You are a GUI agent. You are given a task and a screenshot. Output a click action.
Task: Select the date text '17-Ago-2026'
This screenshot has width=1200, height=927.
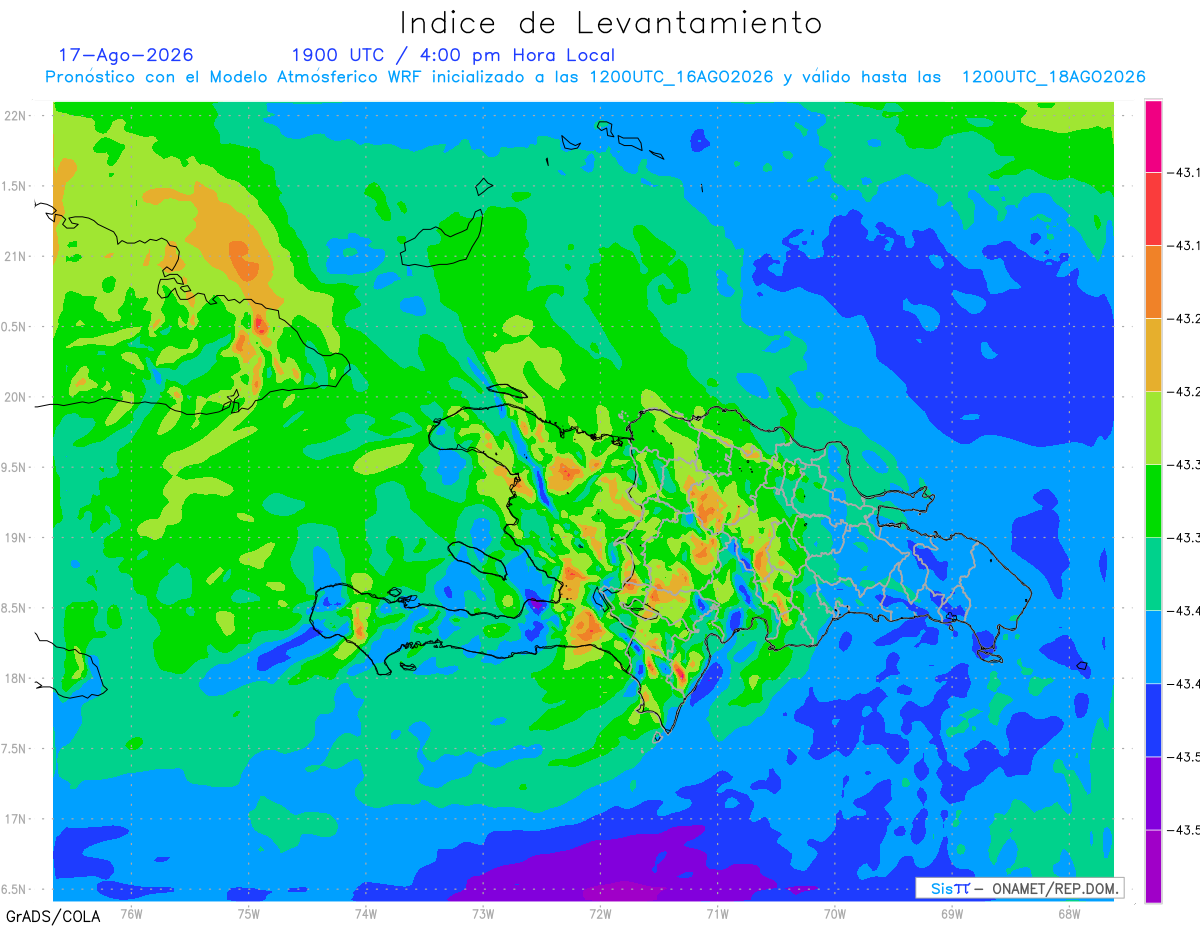point(126,55)
